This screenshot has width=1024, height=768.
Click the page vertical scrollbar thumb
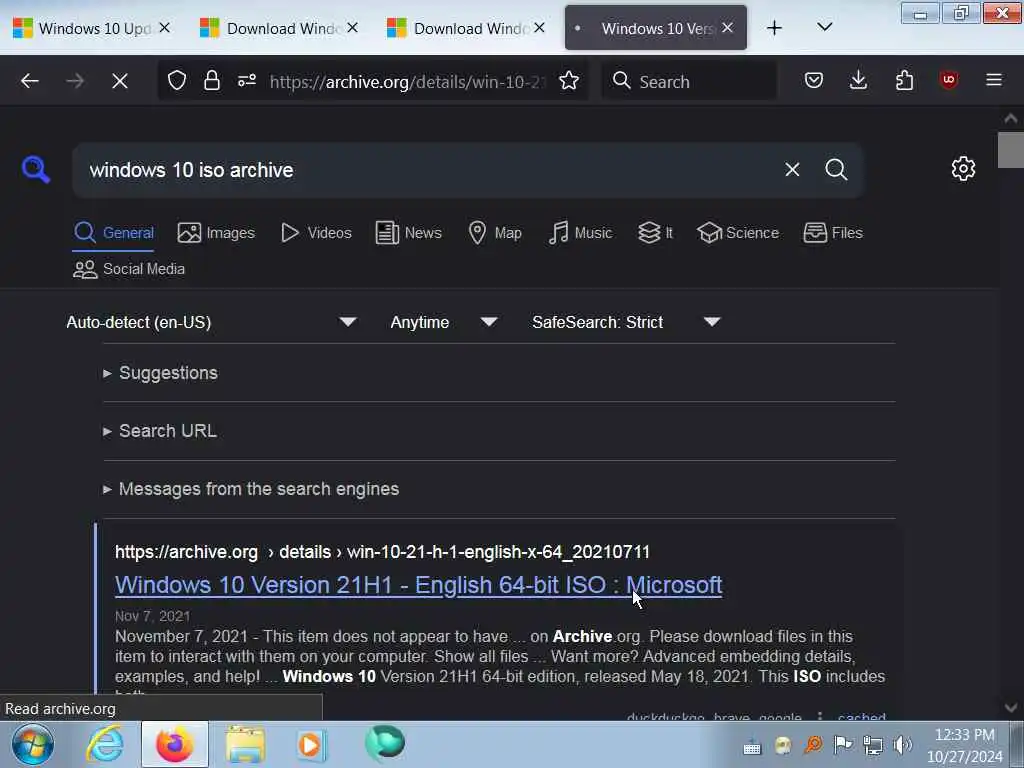point(1010,150)
